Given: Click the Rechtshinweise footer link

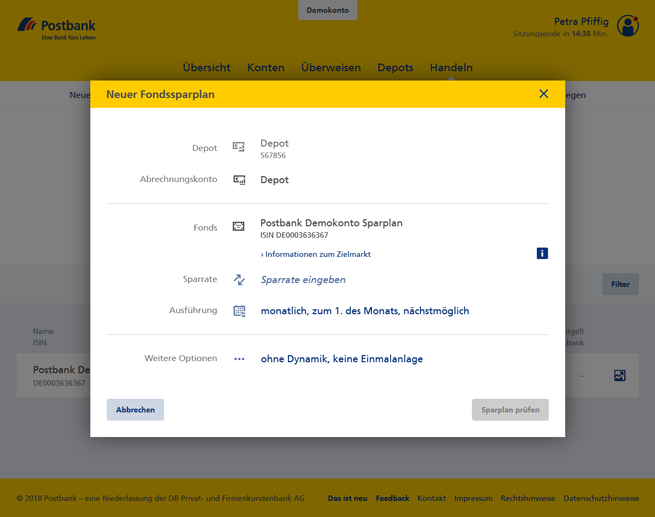Looking at the screenshot, I should [x=528, y=498].
